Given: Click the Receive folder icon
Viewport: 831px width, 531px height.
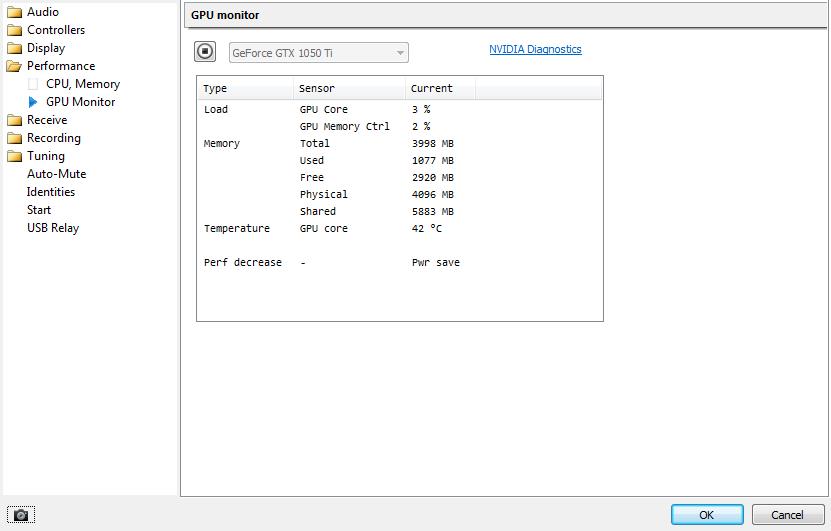Looking at the screenshot, I should (14, 120).
